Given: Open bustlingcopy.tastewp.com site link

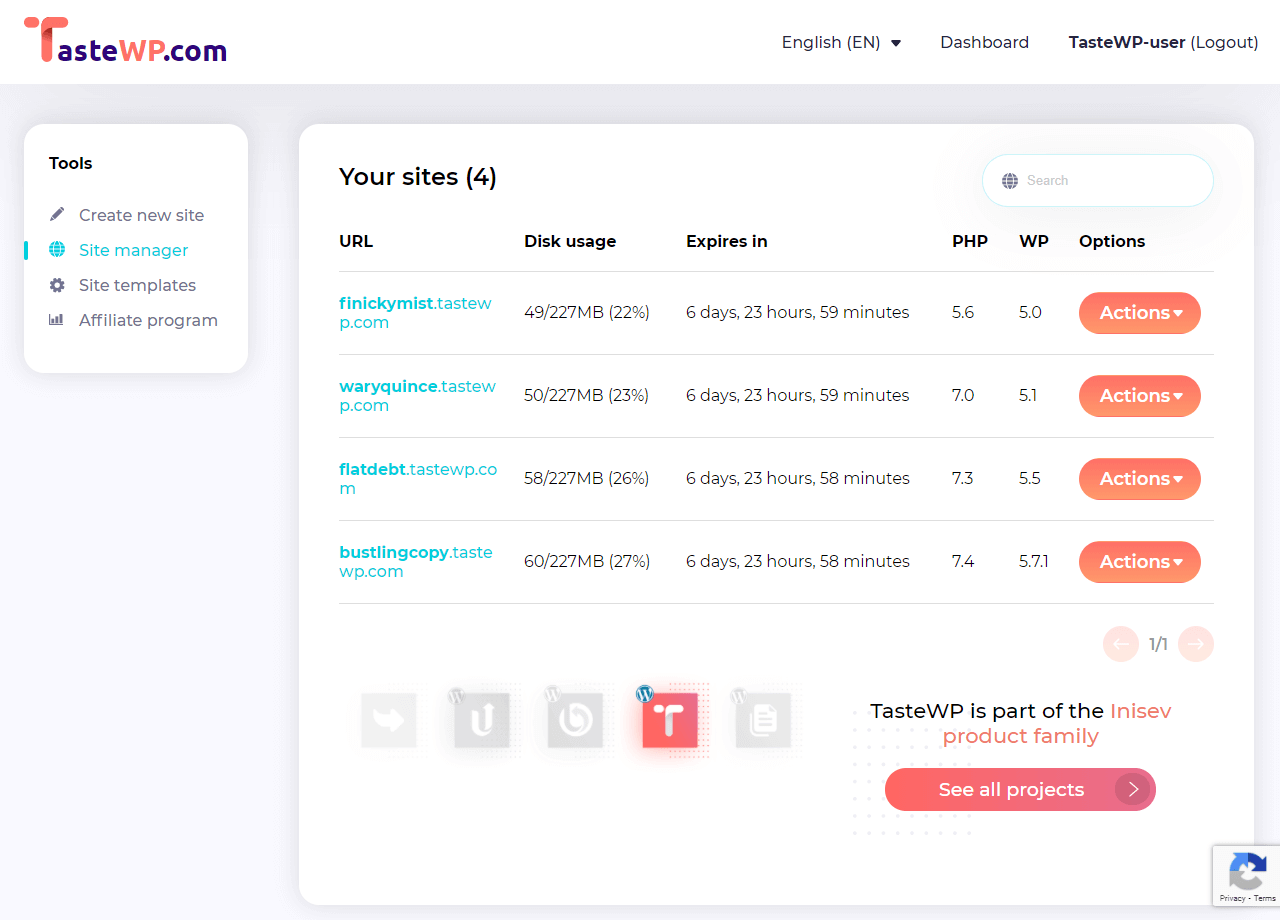Looking at the screenshot, I should (416, 562).
